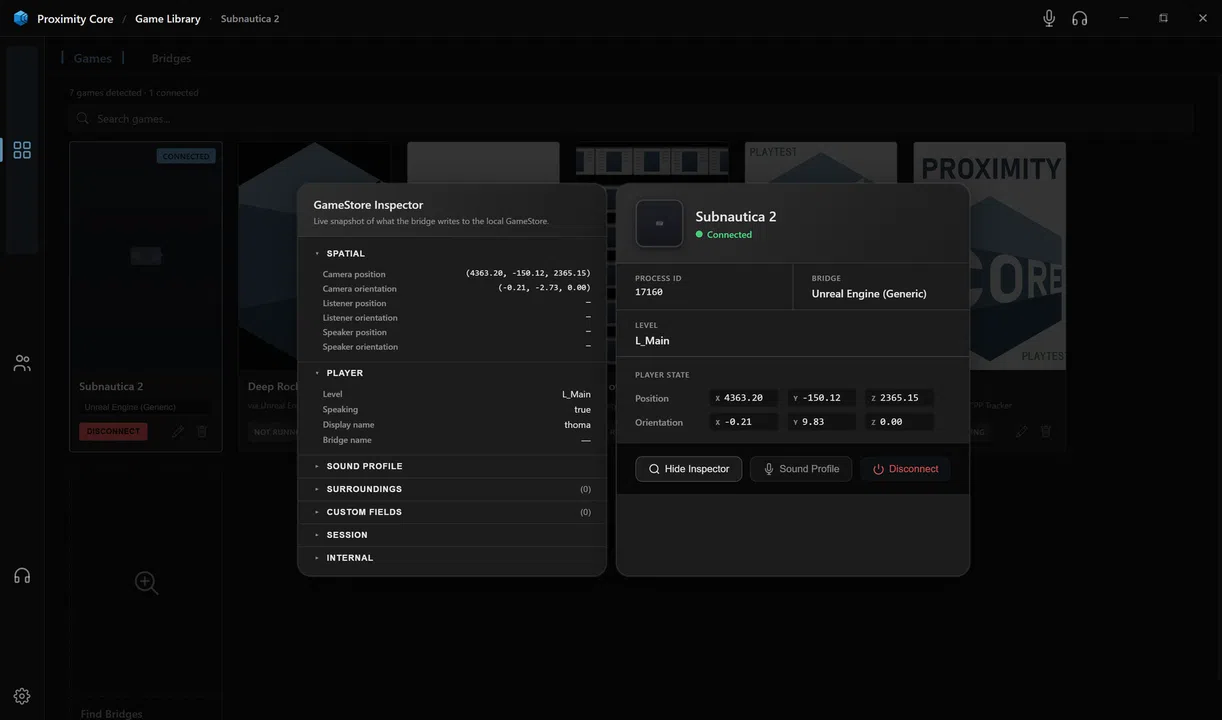Click the Proximity Core cube logo
This screenshot has width=1222, height=720.
20,18
